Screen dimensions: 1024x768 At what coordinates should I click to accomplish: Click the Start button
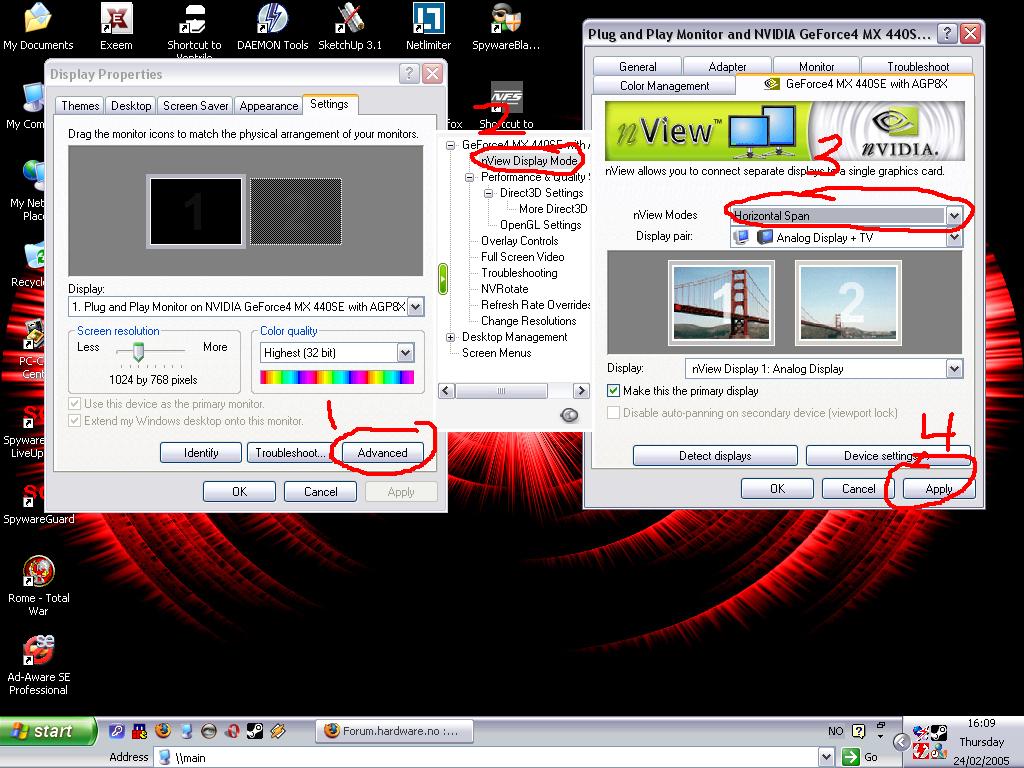tap(48, 731)
